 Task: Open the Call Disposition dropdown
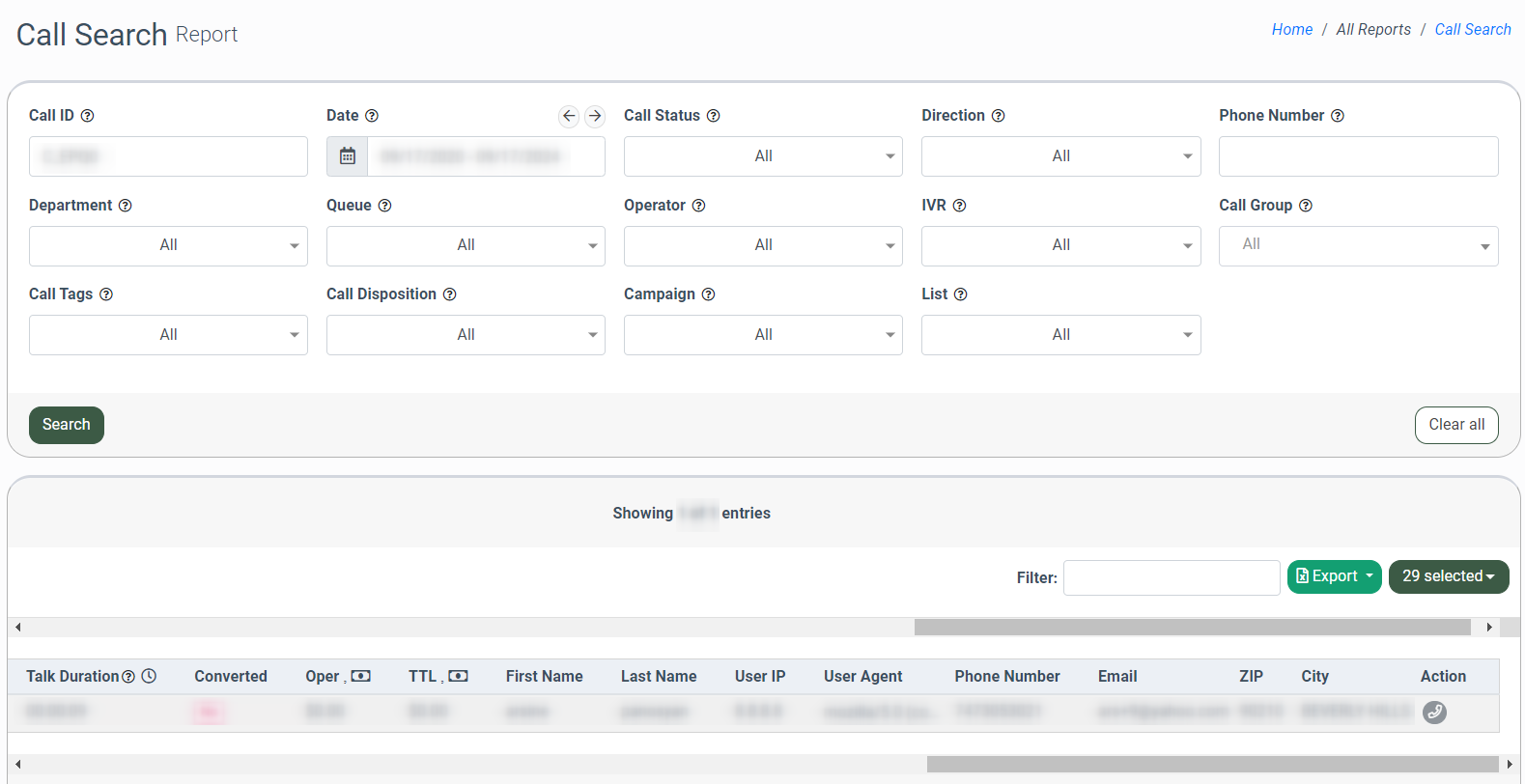coord(466,335)
